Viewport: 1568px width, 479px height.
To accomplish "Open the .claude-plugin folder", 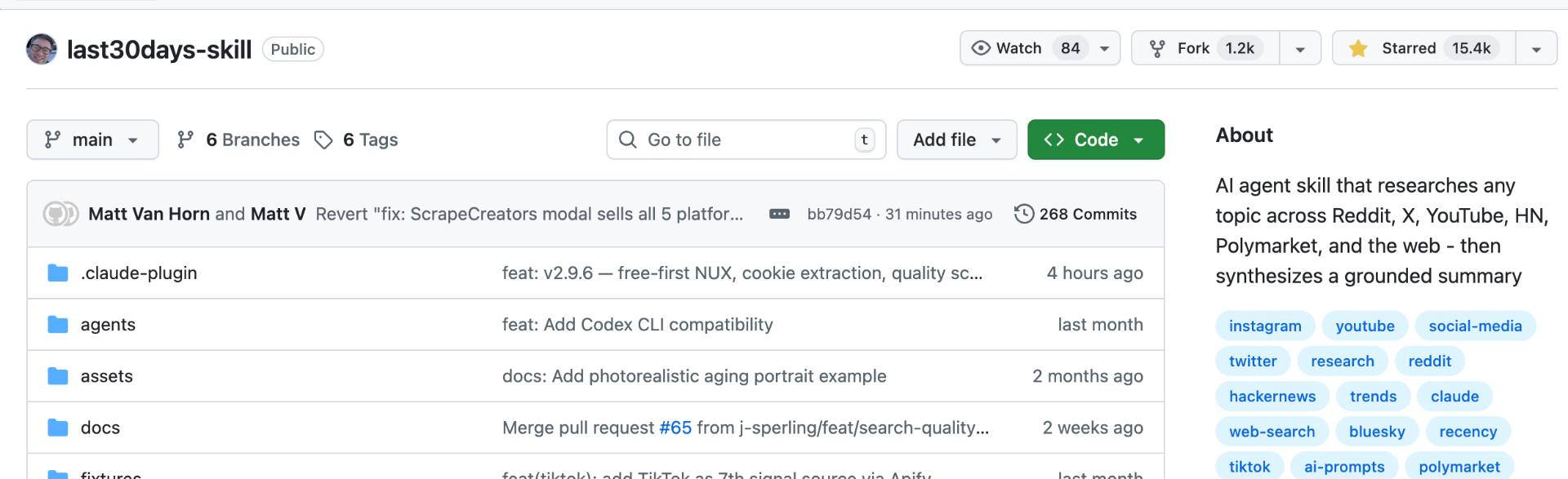I will 139,273.
